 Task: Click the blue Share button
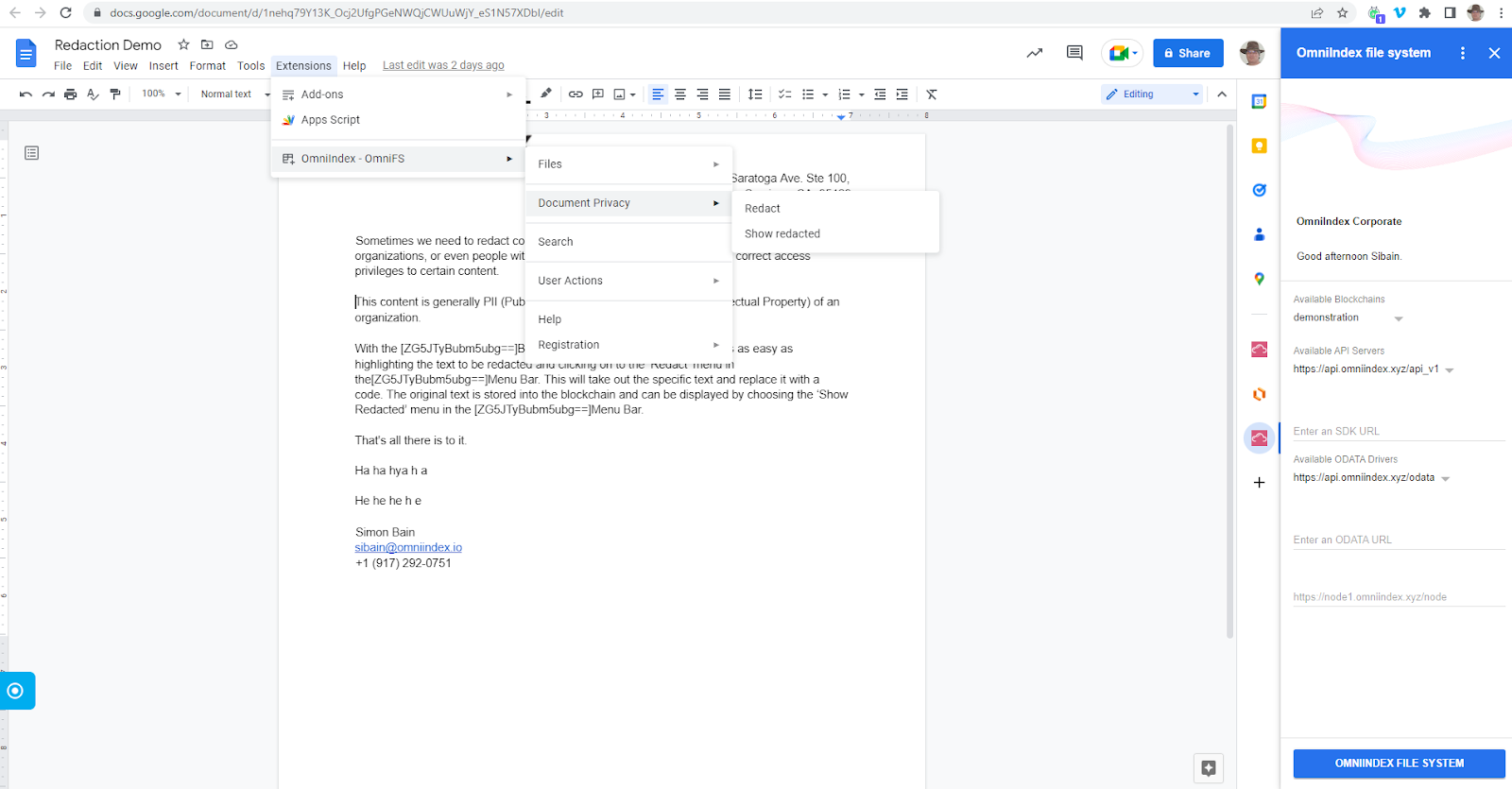1188,53
